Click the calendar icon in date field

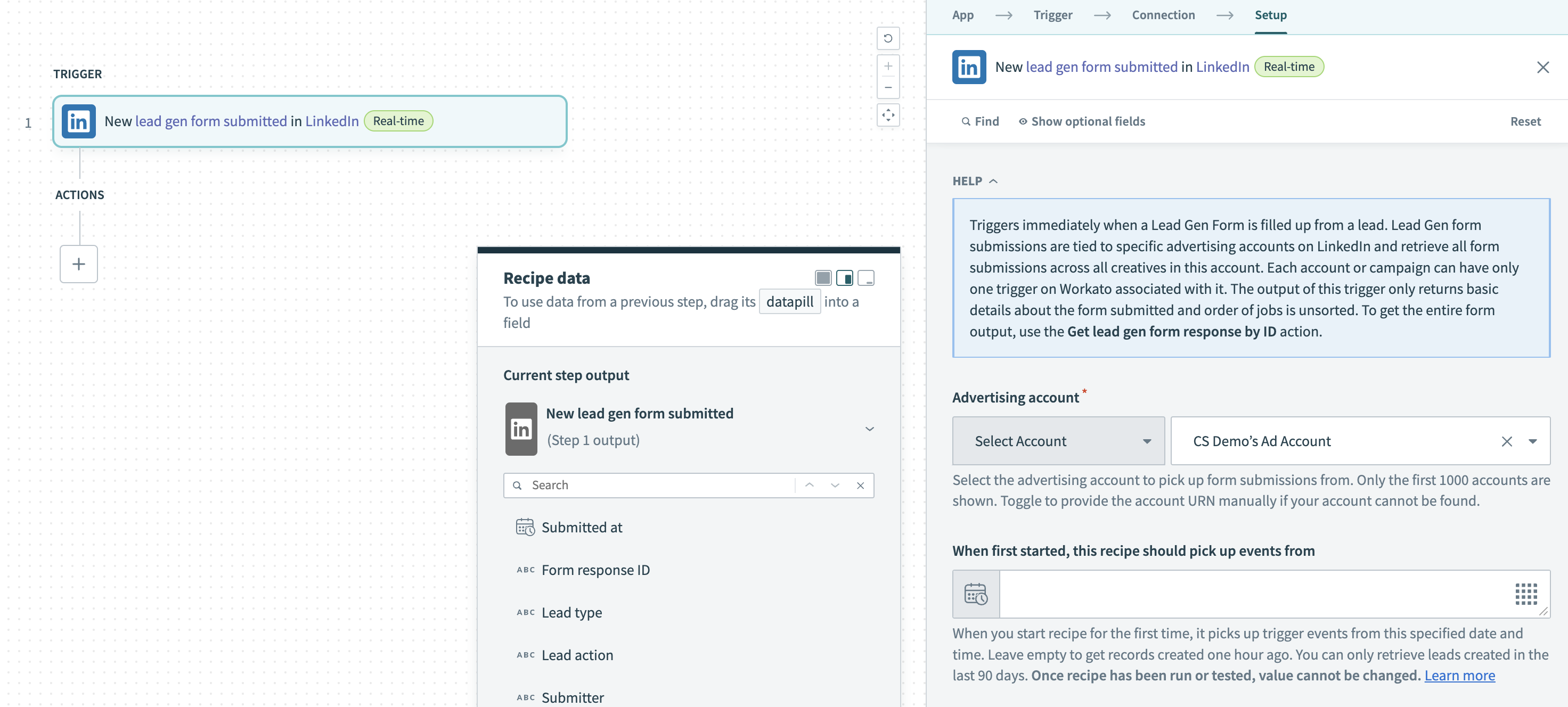tap(976, 594)
